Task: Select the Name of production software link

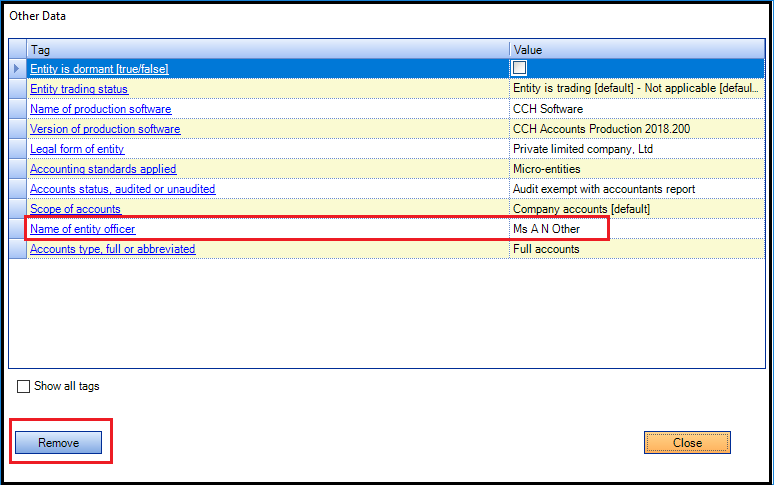Action: point(100,109)
